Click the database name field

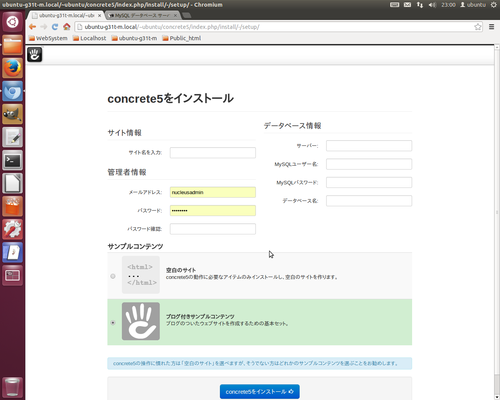click(x=369, y=201)
